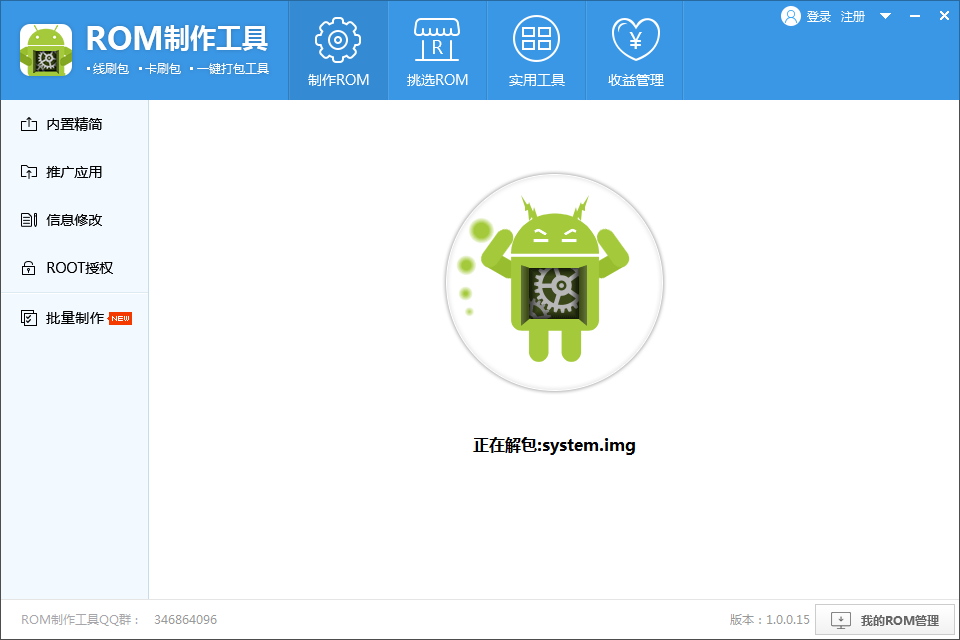Click the 一键打包工具 subtitle text

pyautogui.click(x=233, y=69)
